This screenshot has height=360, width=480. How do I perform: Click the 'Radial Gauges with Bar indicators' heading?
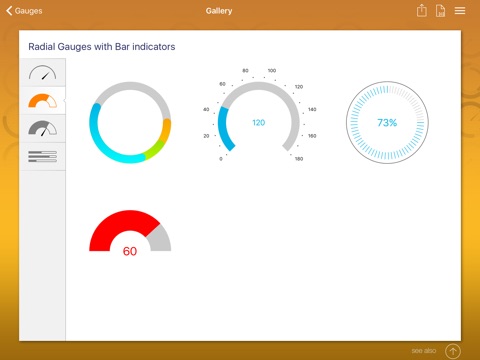pos(102,47)
